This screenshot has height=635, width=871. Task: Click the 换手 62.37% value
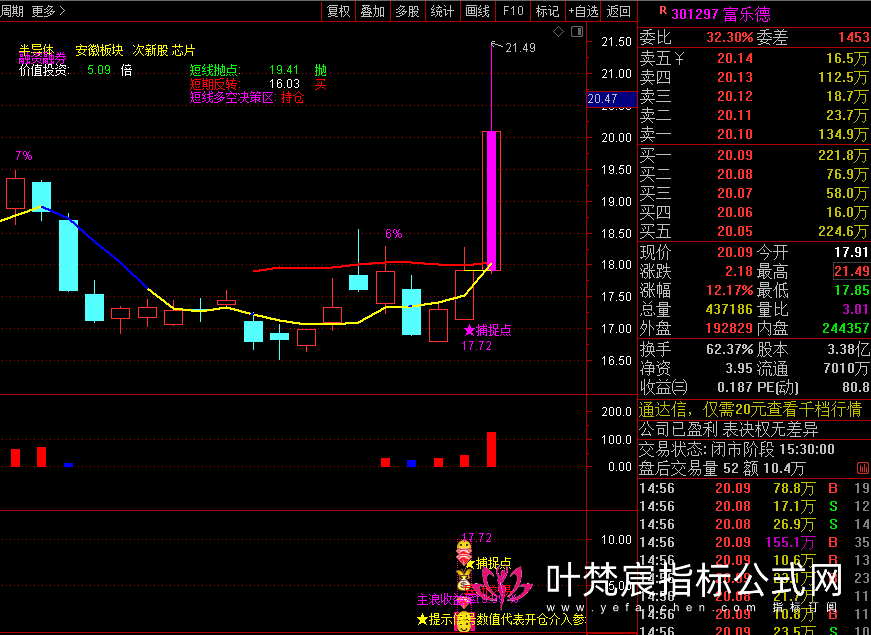(x=729, y=349)
